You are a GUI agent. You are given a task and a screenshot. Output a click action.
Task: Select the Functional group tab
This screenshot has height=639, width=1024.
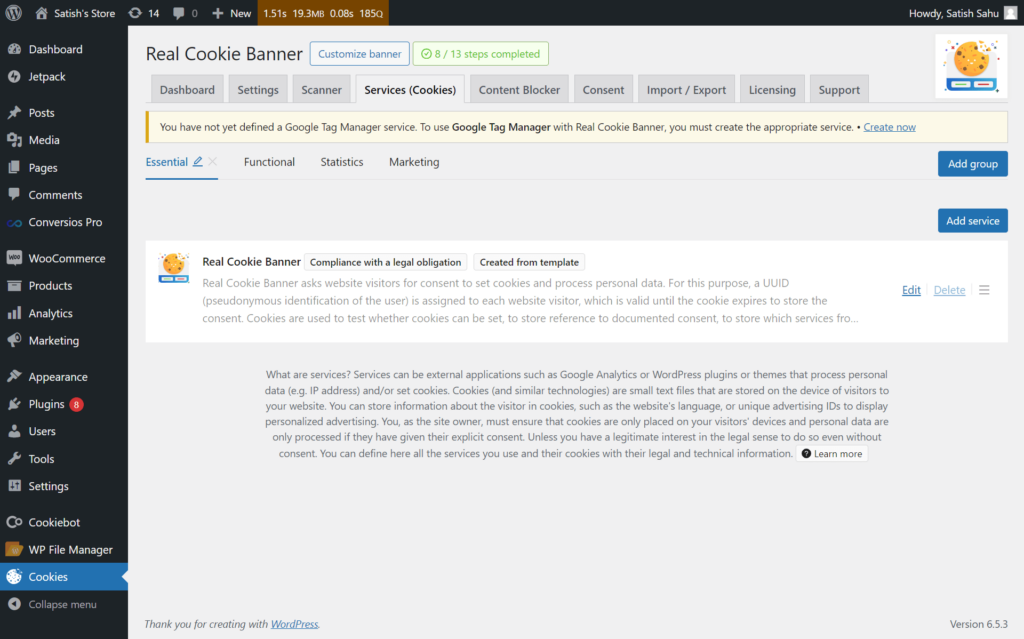tap(269, 162)
